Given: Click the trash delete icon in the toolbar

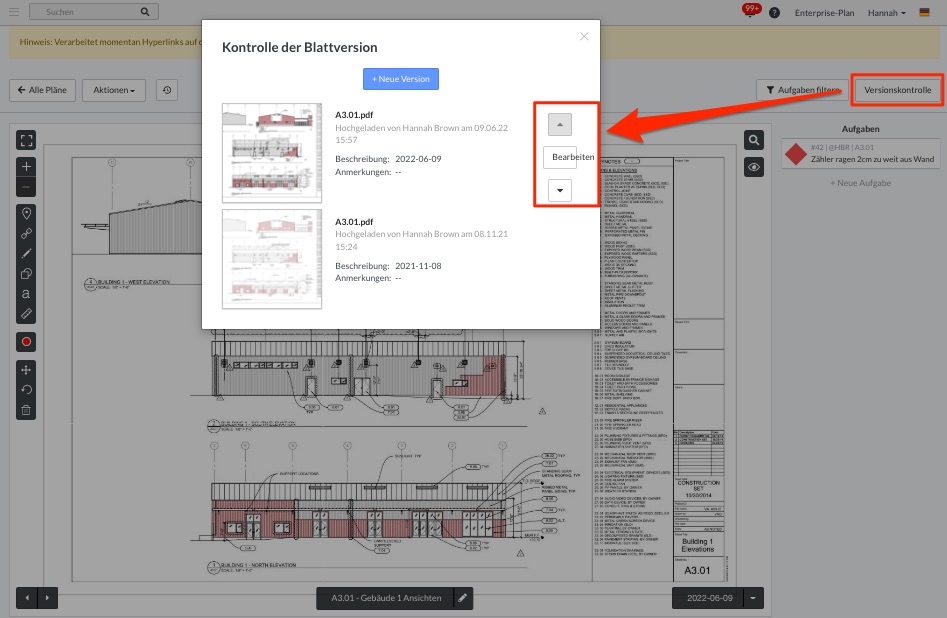Looking at the screenshot, I should pos(26,409).
